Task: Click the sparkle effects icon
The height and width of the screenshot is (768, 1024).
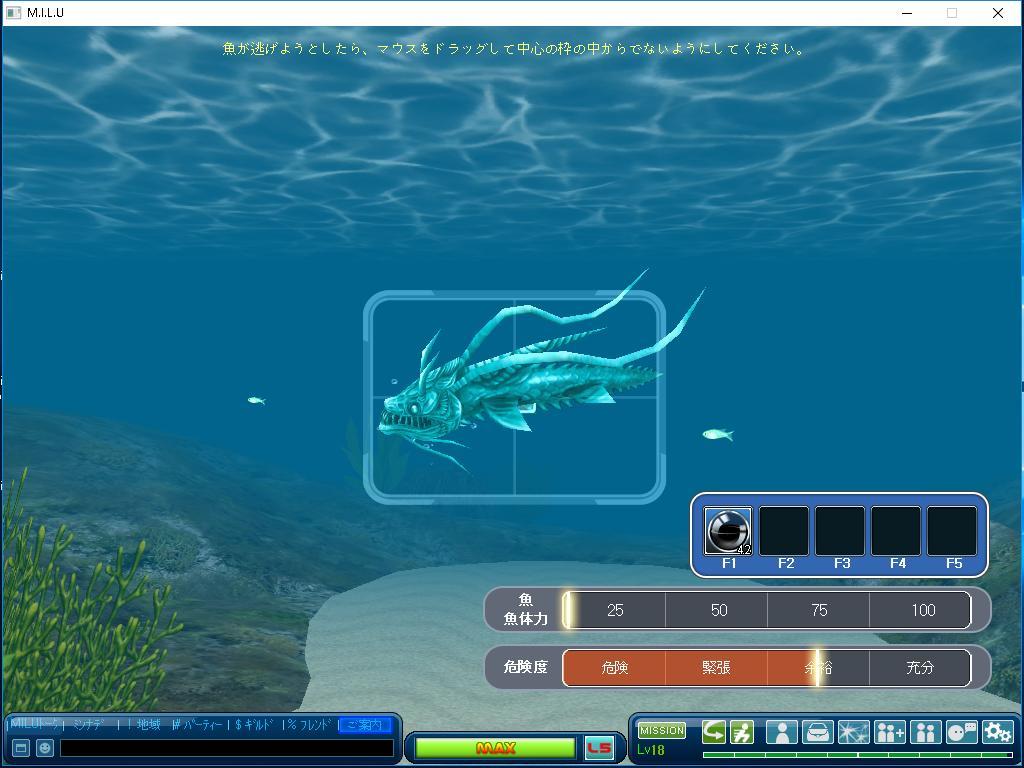Action: [x=853, y=732]
